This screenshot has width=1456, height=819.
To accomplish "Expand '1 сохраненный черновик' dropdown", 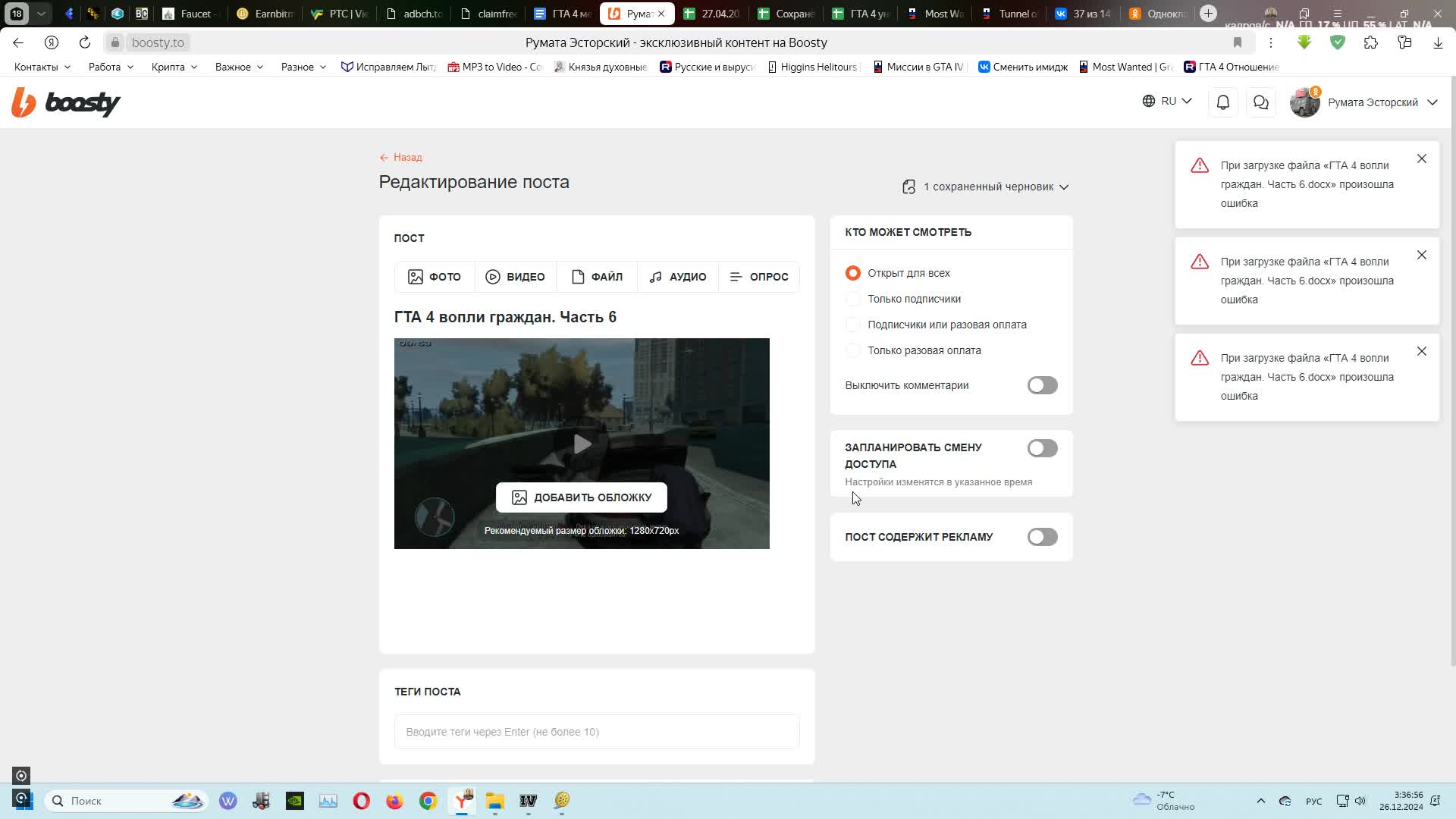I will [986, 187].
